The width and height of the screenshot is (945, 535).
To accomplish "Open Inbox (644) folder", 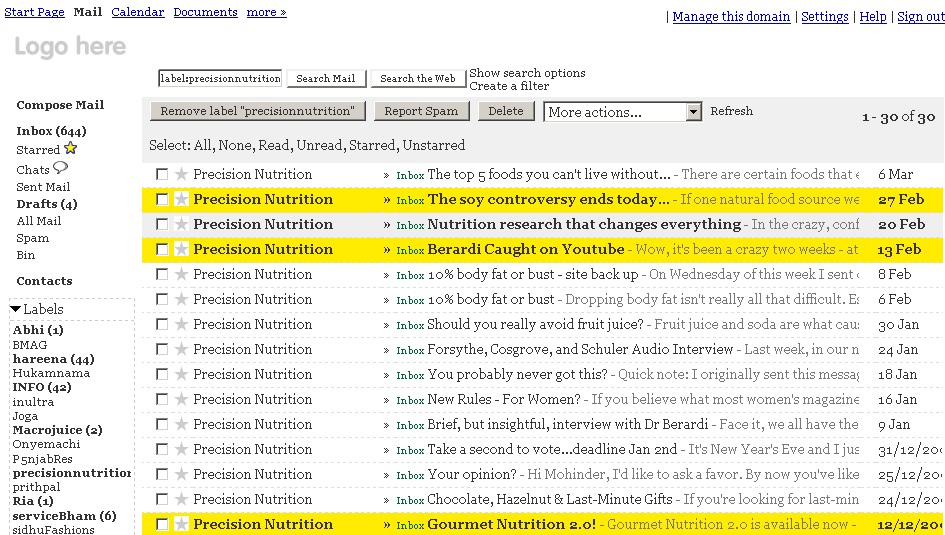I will pyautogui.click(x=51, y=131).
